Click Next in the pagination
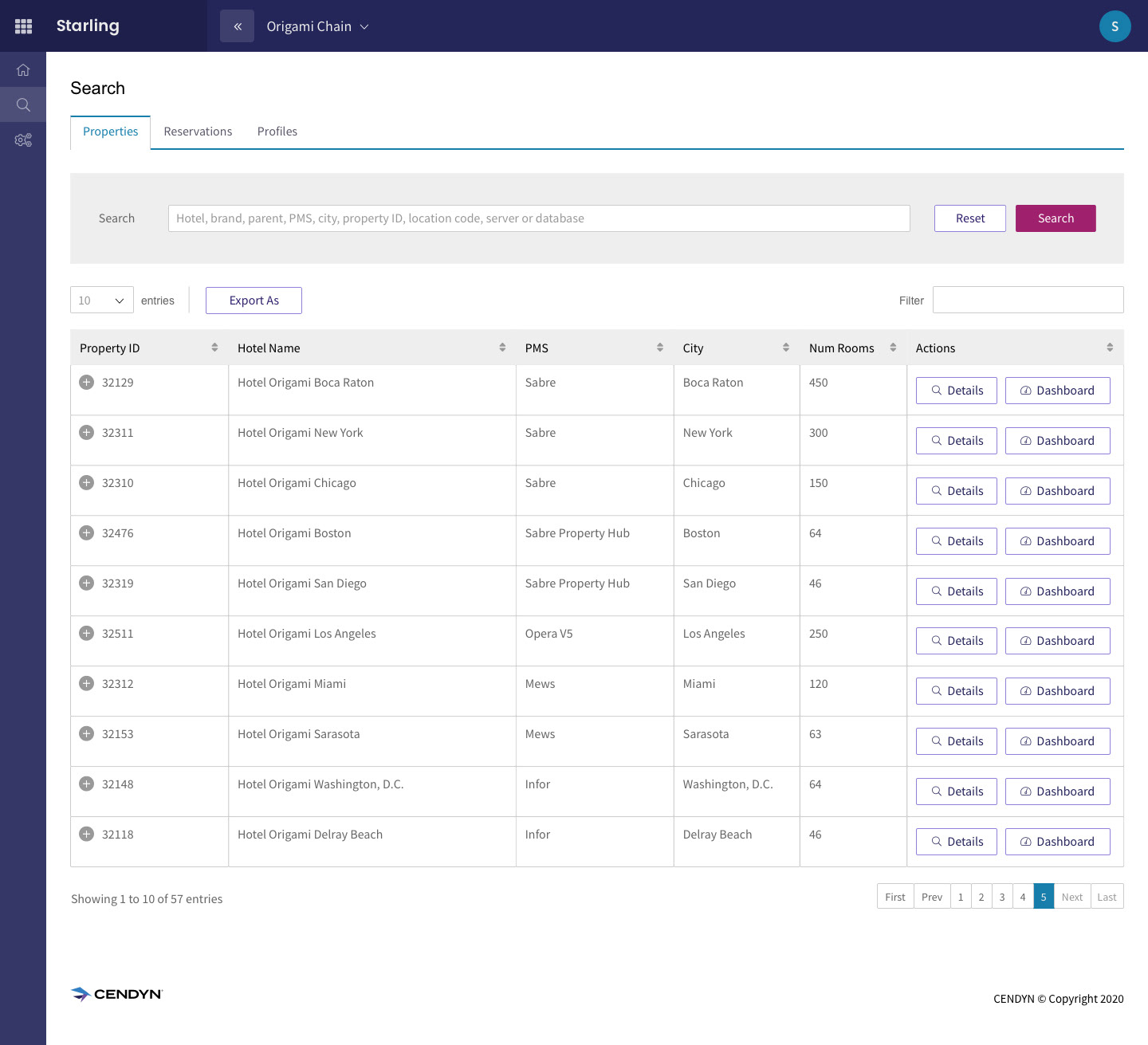 (x=1072, y=897)
